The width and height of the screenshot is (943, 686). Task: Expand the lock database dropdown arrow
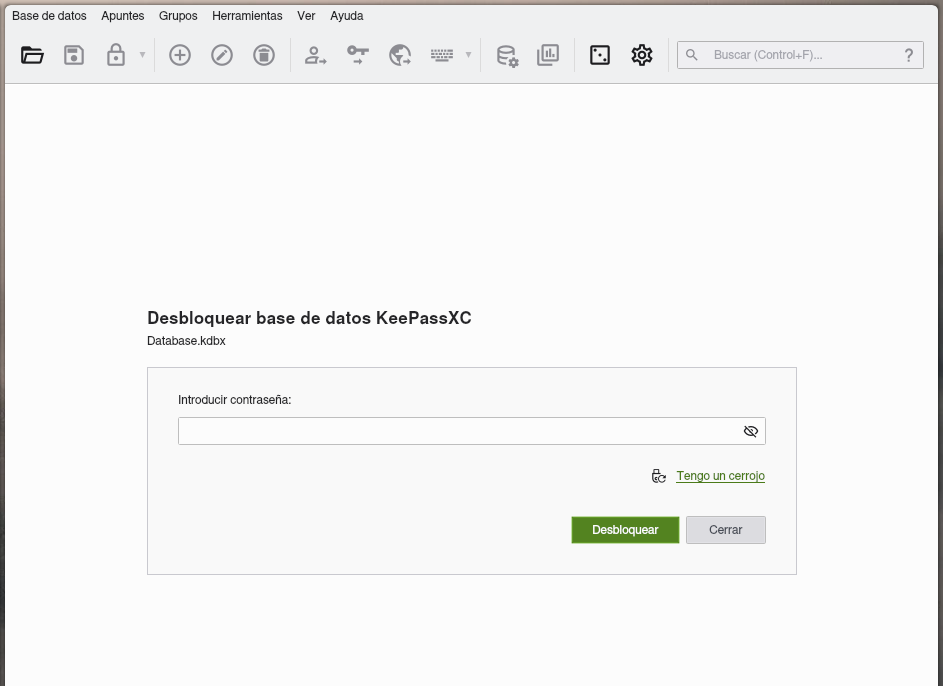pyautogui.click(x=143, y=55)
